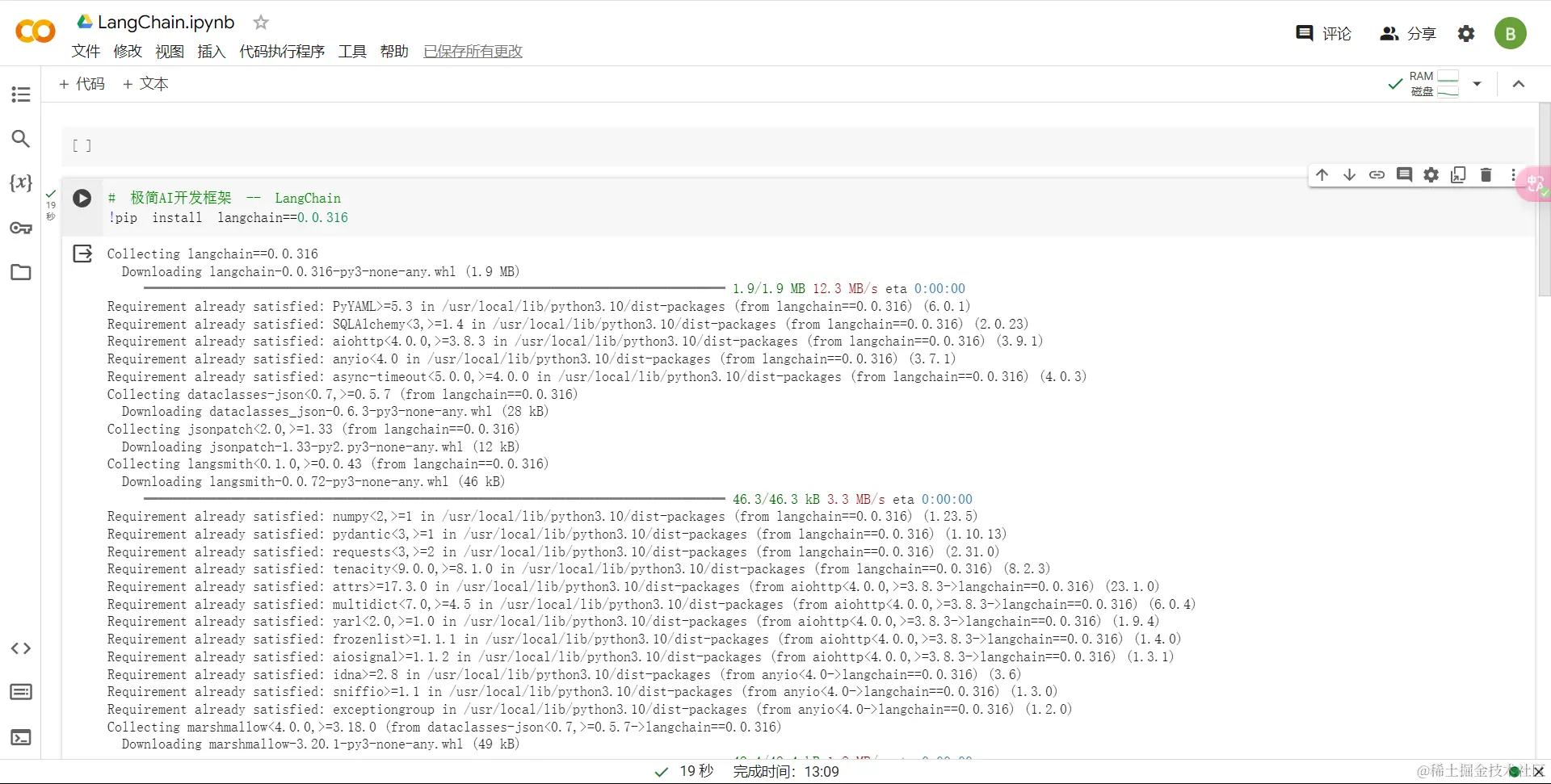Open the 帮助 menu
Viewport: 1551px width, 784px height.
point(394,52)
